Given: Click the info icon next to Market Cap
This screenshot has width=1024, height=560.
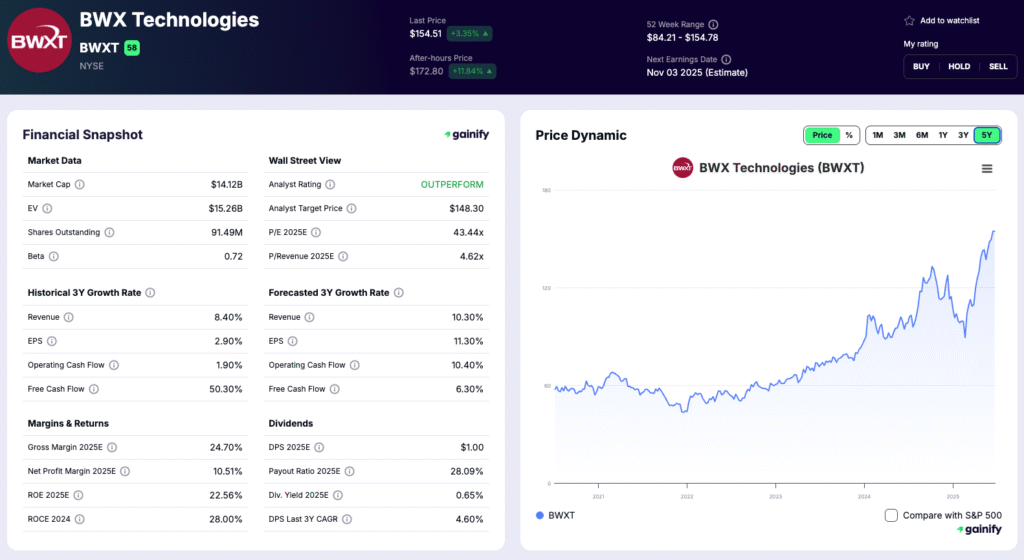Looking at the screenshot, I should pos(80,185).
